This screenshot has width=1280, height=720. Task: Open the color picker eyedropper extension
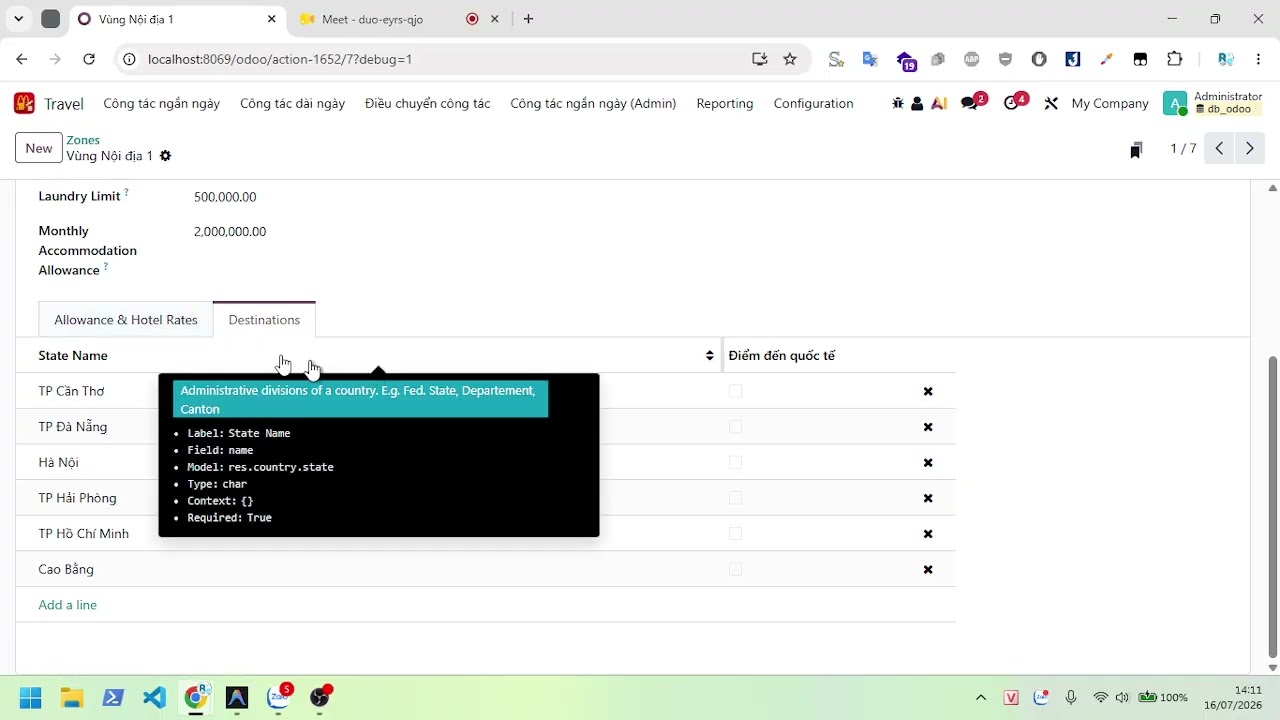pyautogui.click(x=1106, y=59)
